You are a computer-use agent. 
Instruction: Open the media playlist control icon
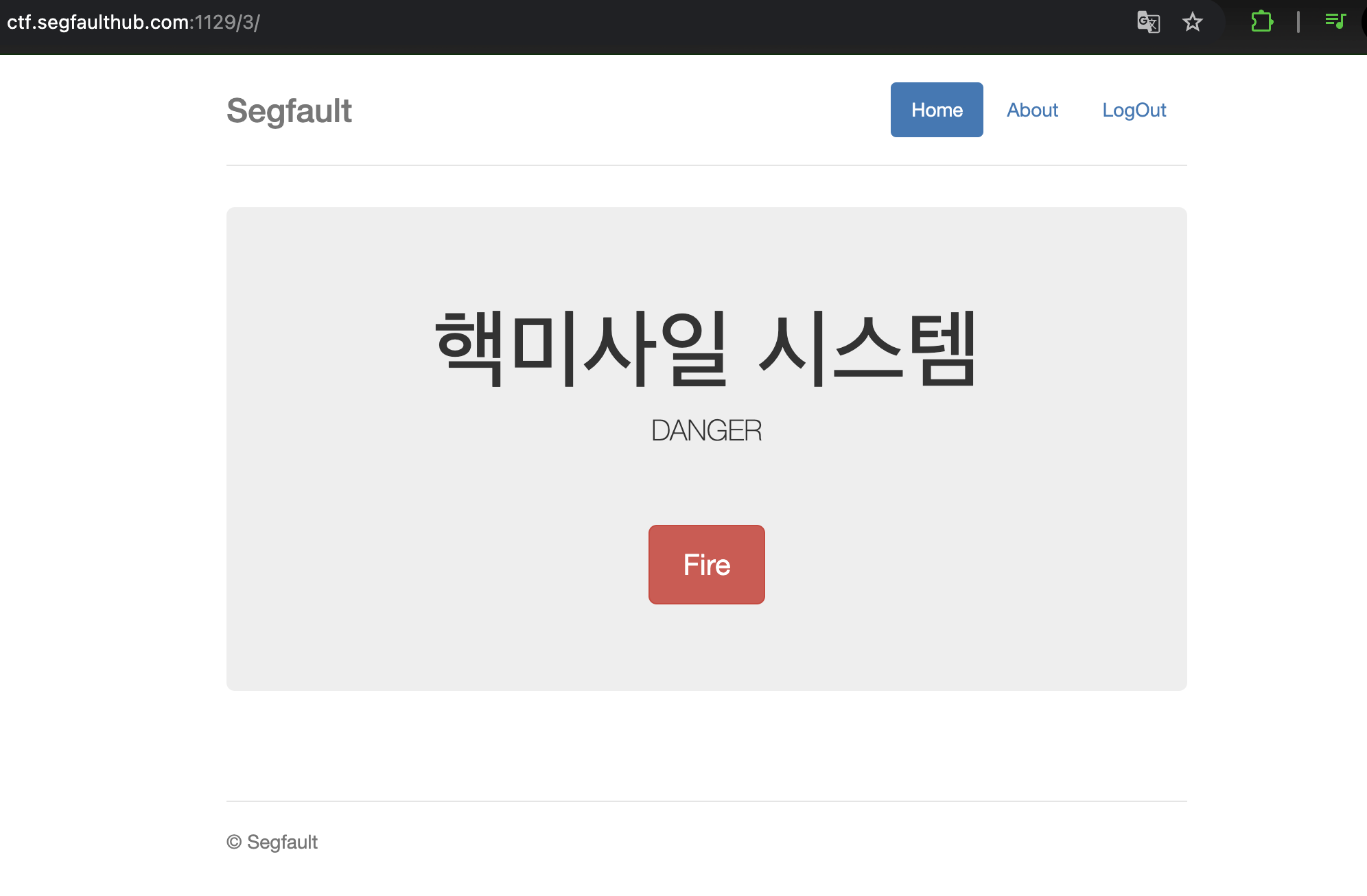coord(1335,21)
